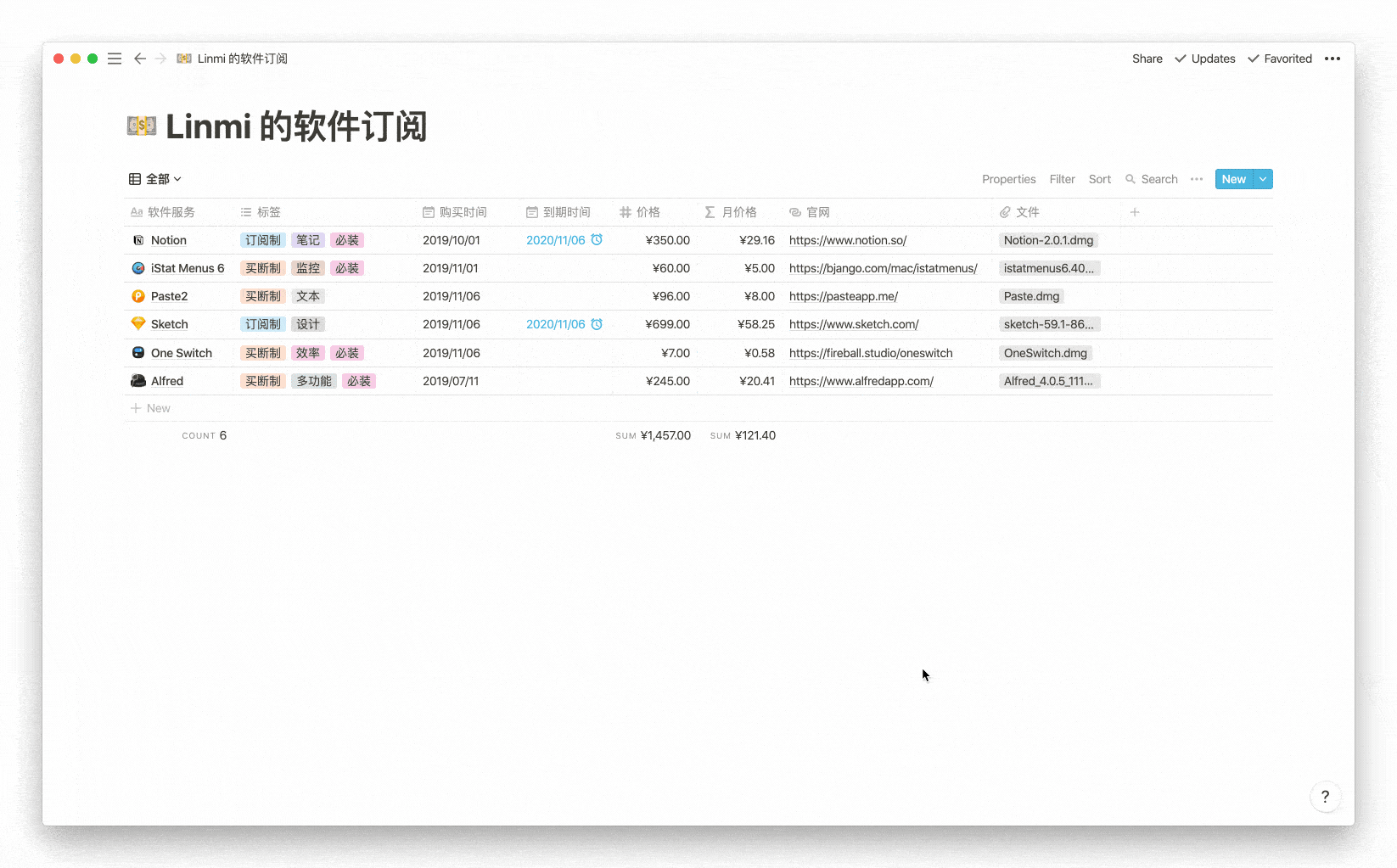This screenshot has height=868, width=1397.
Task: Click the reminder alarm icon in the Notion row
Action: tap(597, 240)
